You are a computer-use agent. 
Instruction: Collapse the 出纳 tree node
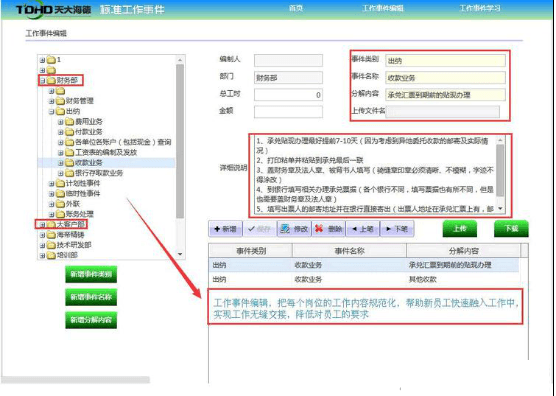coord(52,112)
